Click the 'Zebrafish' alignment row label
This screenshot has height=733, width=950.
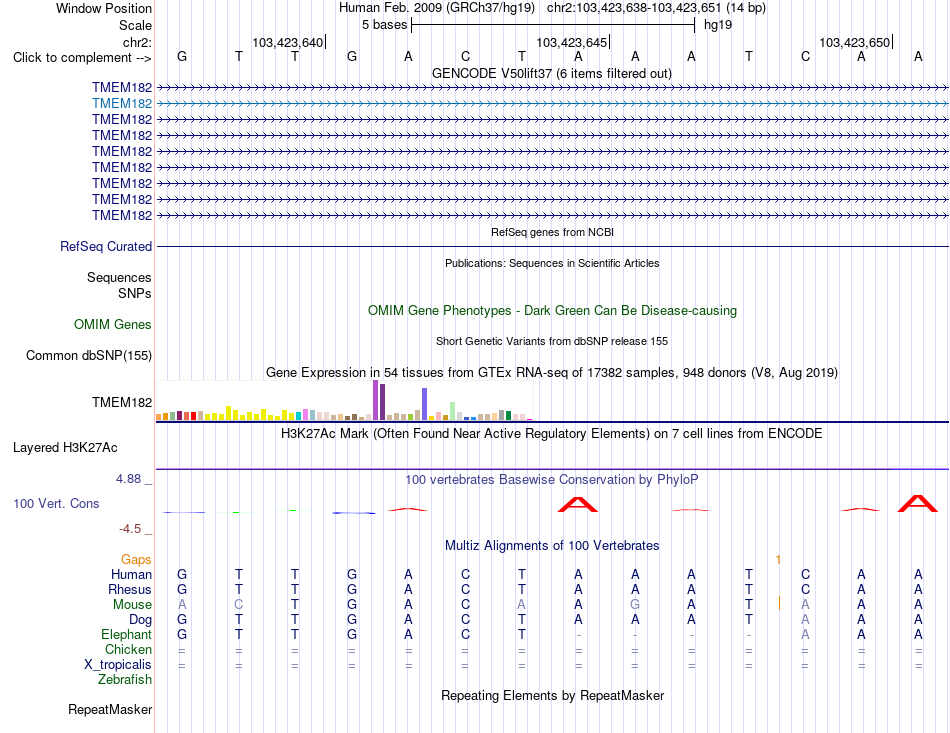pos(125,680)
